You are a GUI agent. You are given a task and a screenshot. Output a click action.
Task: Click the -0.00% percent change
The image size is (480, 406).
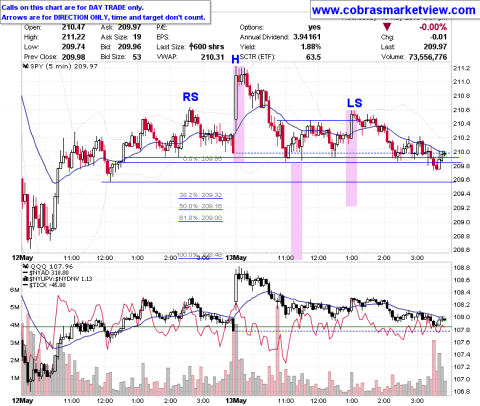433,27
